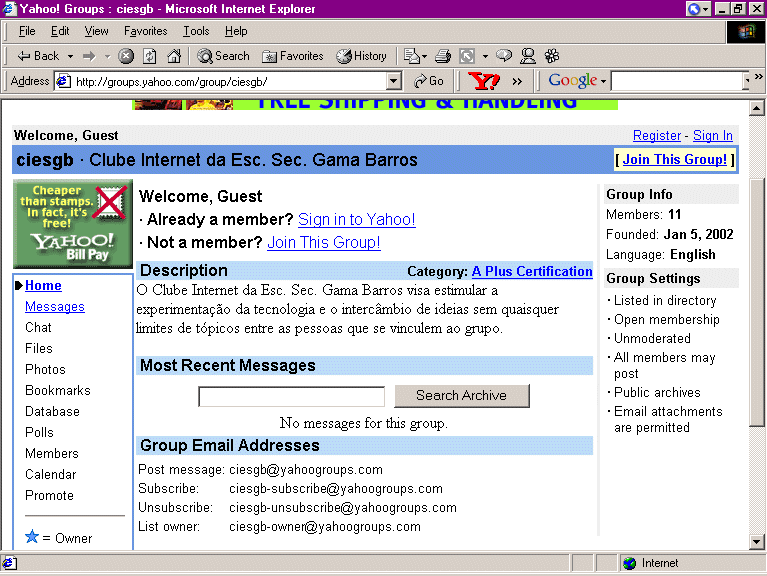
Task: Click the Messenger person icon
Action: click(527, 56)
